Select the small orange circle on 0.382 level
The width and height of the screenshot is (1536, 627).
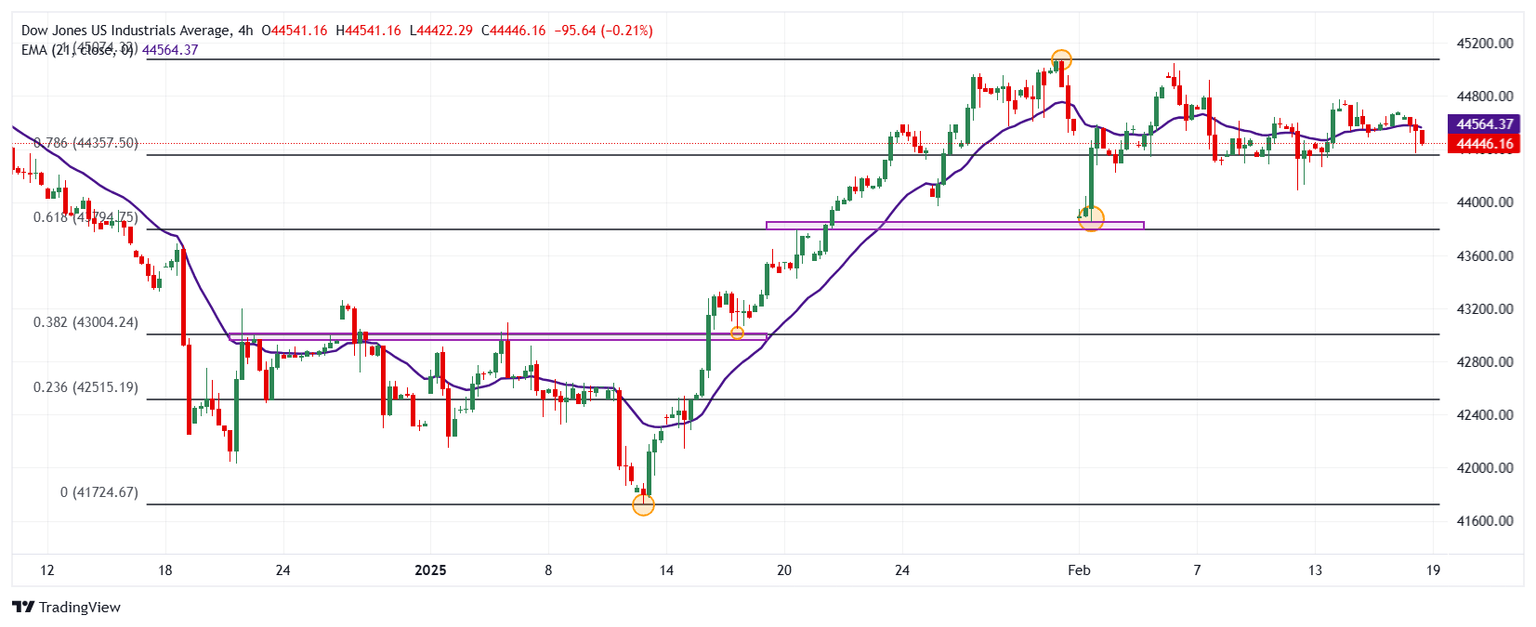click(737, 333)
